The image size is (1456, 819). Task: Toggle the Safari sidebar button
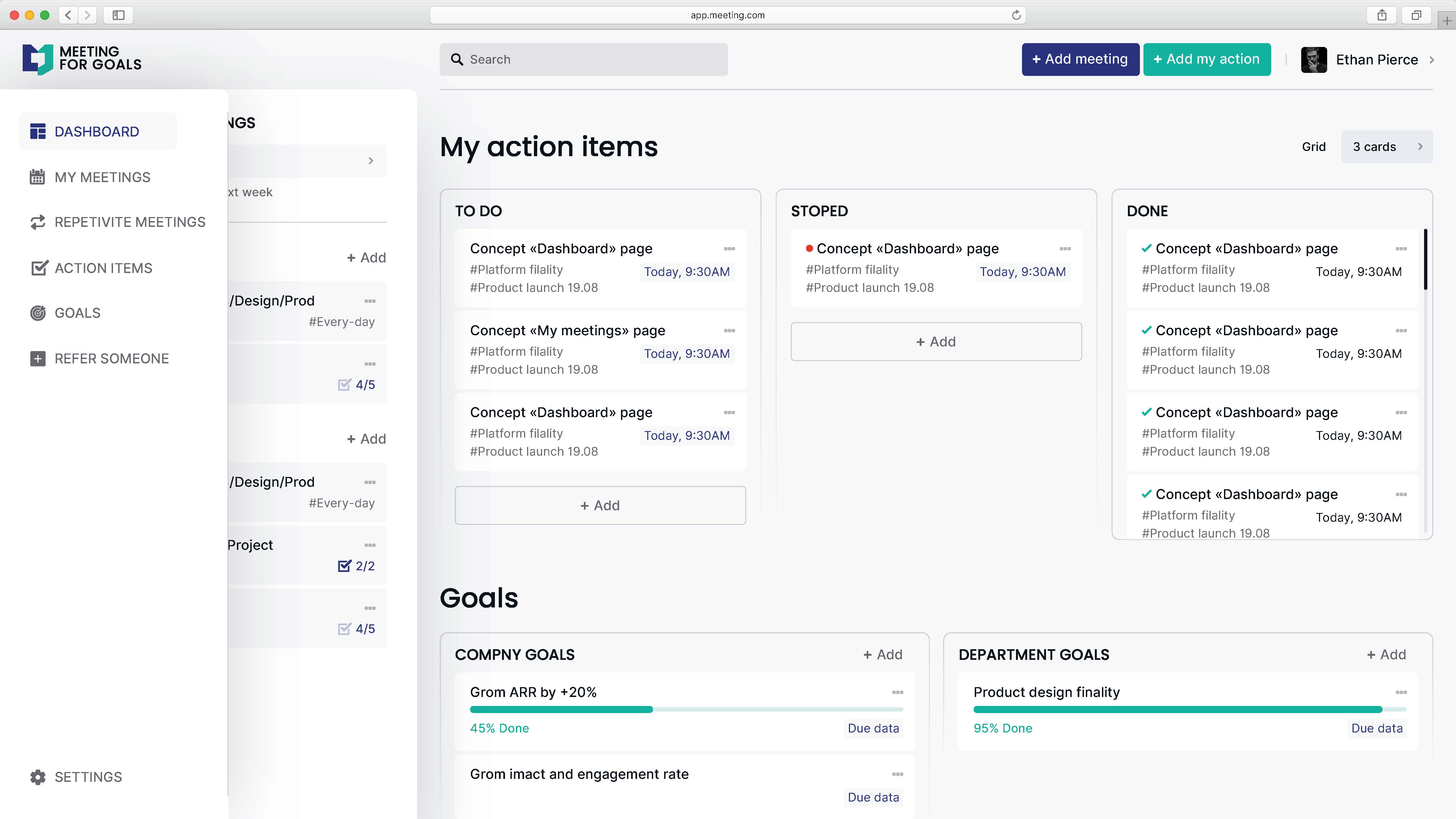tap(118, 15)
